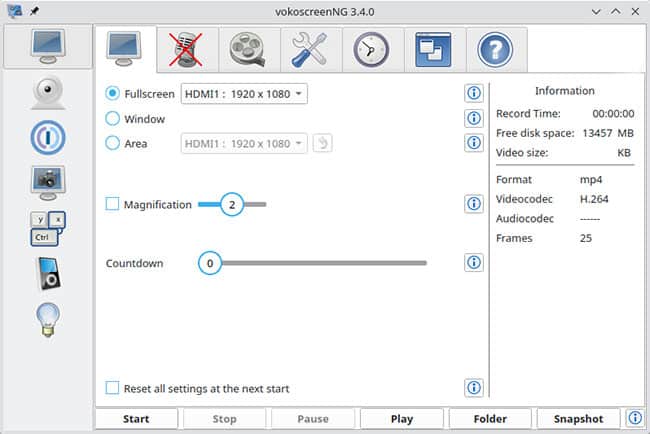Open the webcam section in sidebar
The image size is (650, 434).
[48, 92]
